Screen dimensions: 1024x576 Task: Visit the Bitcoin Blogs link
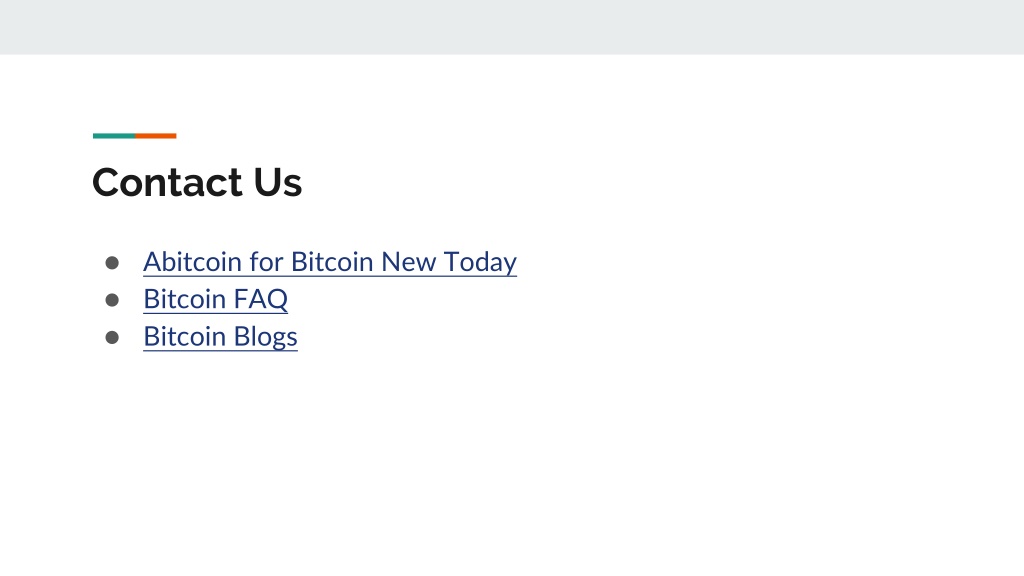point(220,337)
